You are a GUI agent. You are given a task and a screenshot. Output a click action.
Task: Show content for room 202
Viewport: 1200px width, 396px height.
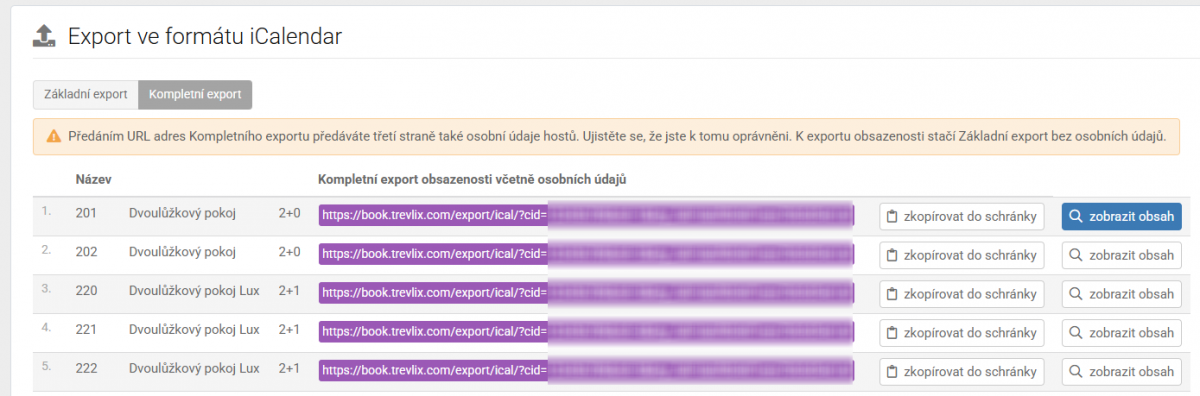tap(1122, 255)
